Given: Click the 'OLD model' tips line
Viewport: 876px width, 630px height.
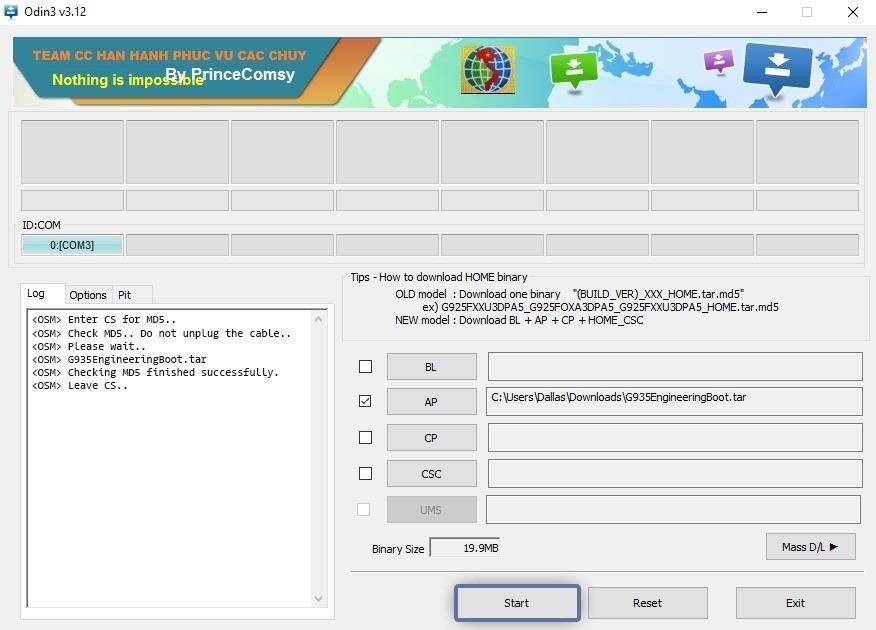Looking at the screenshot, I should tap(569, 294).
